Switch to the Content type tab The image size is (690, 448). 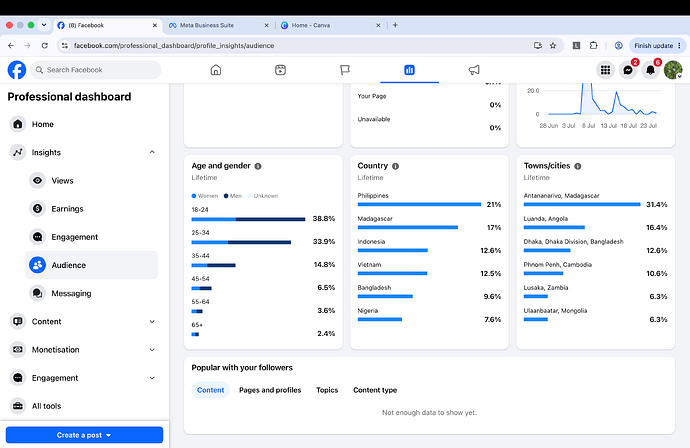[x=375, y=390]
